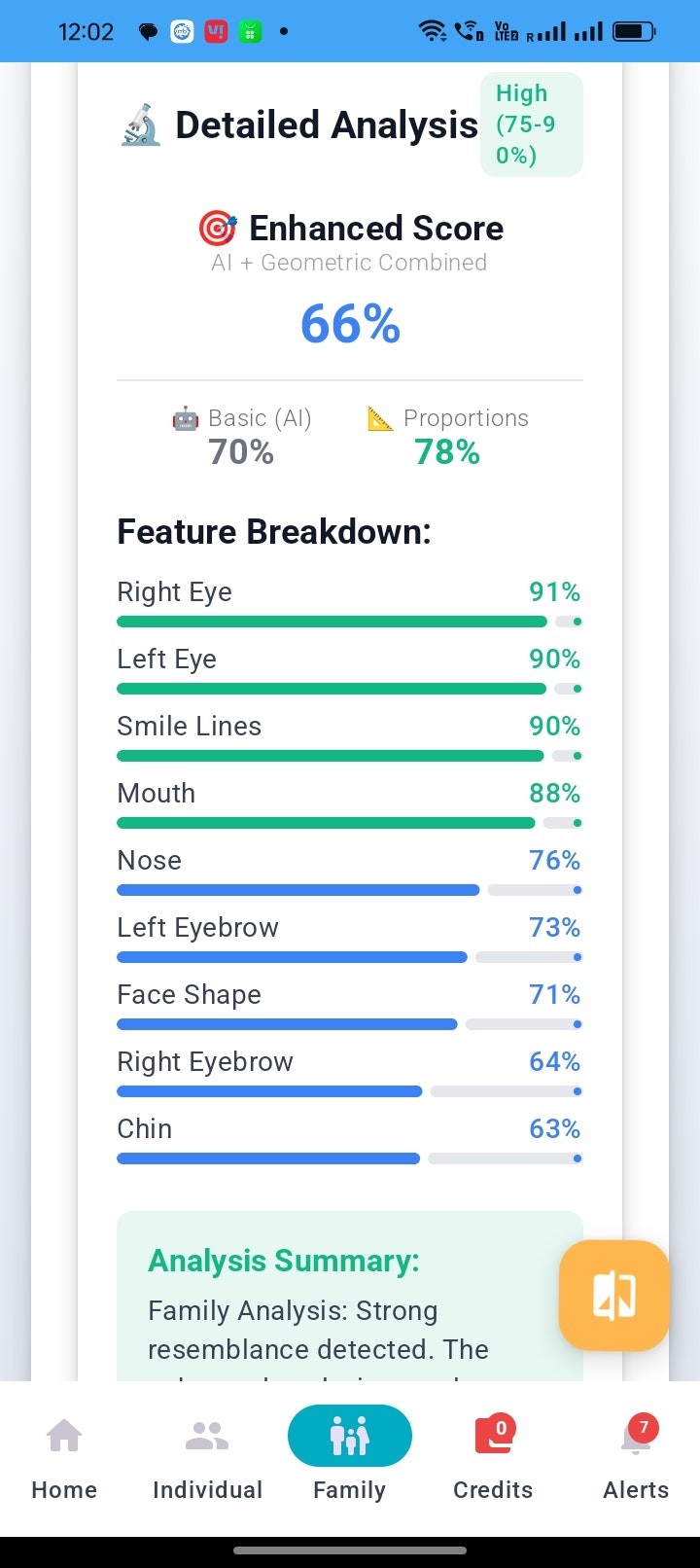Tap the battery icon in status bar
The height and width of the screenshot is (1568, 700).
pyautogui.click(x=634, y=31)
